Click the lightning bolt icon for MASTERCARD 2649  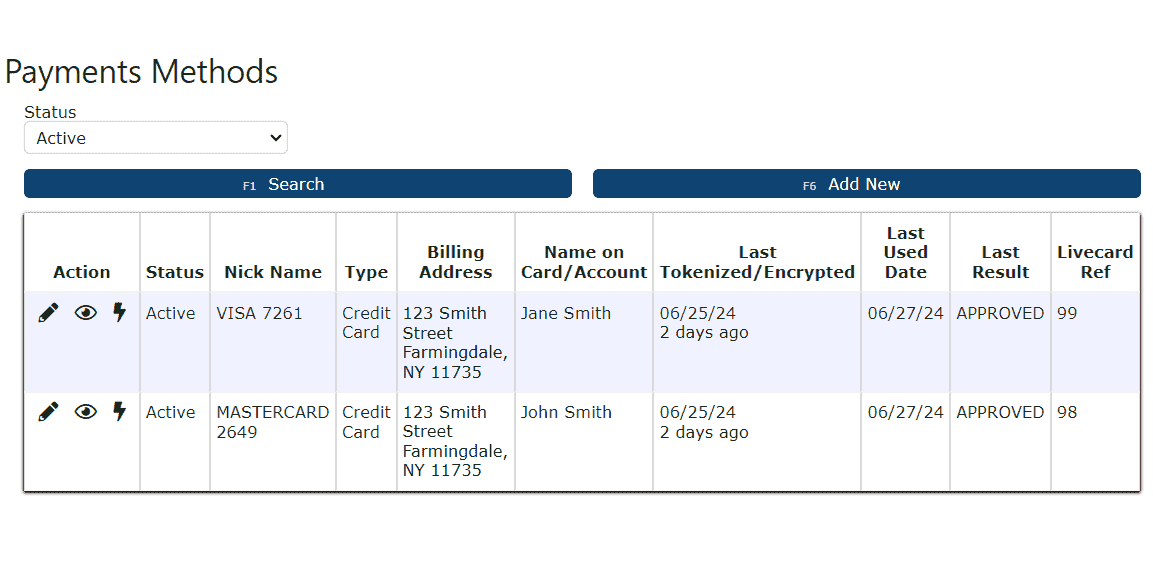pos(120,412)
